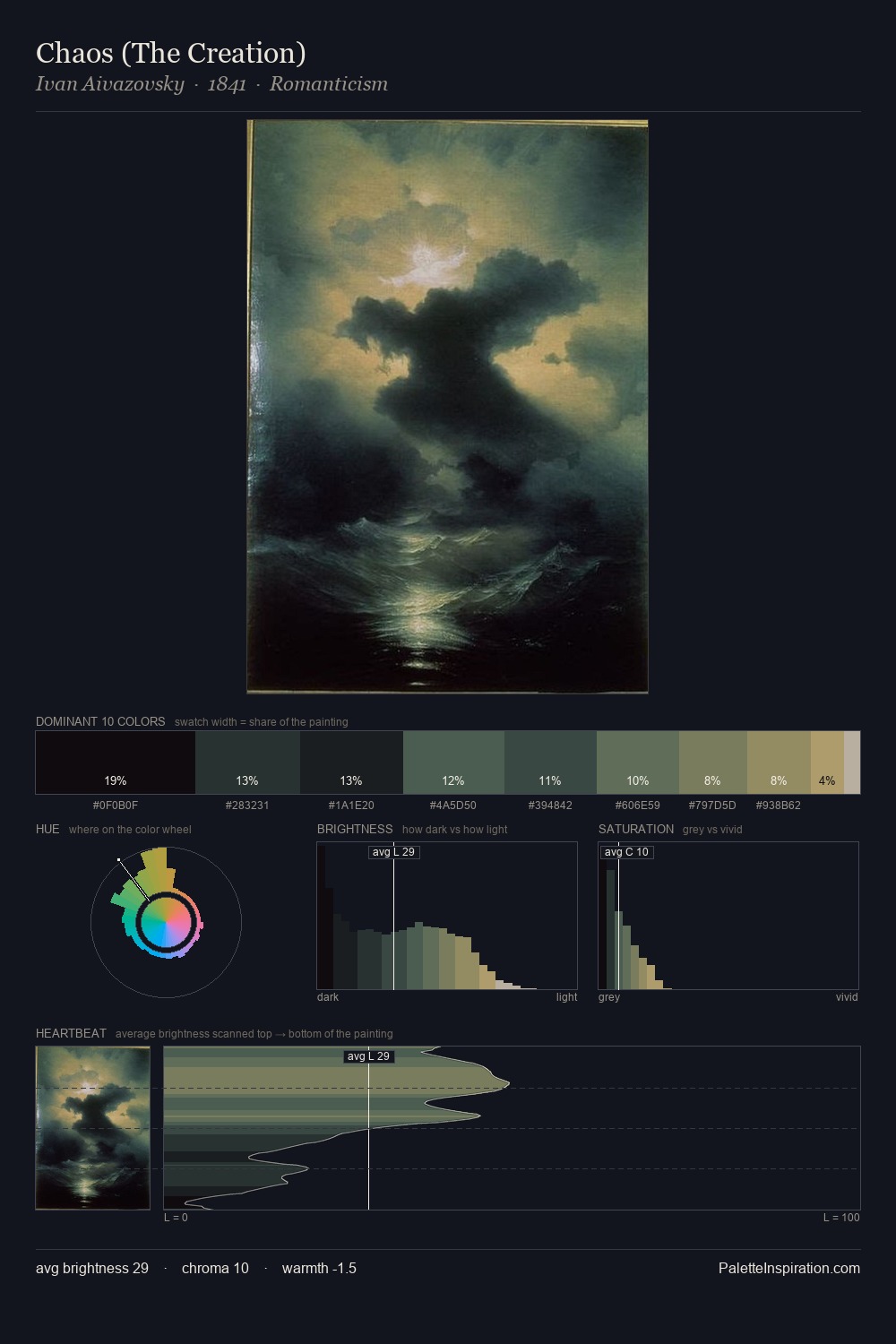Click the 'light' axis label
896x1344 pixels.
566,997
